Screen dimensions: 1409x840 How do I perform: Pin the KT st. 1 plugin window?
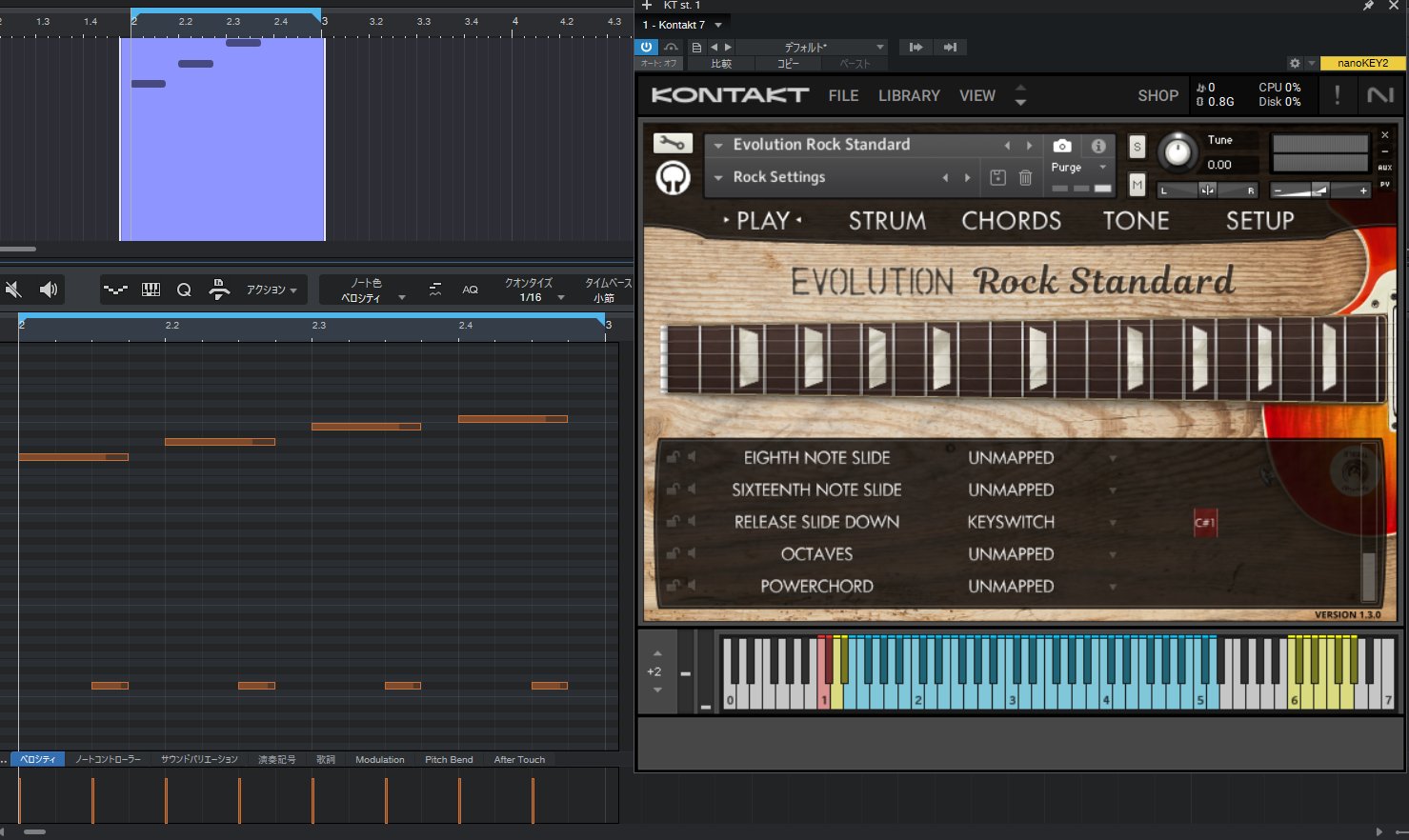coord(1368,6)
